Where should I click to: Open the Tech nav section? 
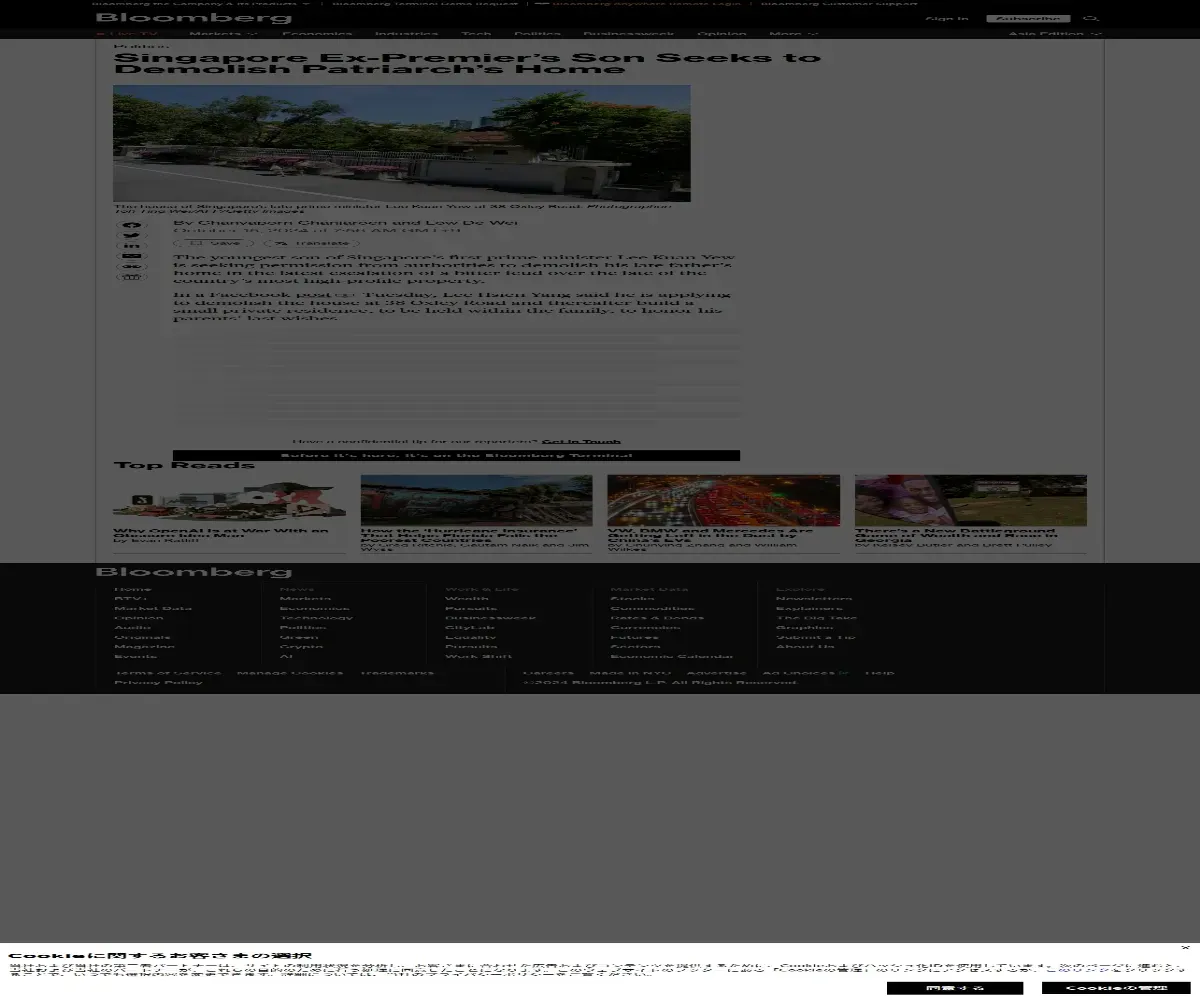(x=476, y=34)
